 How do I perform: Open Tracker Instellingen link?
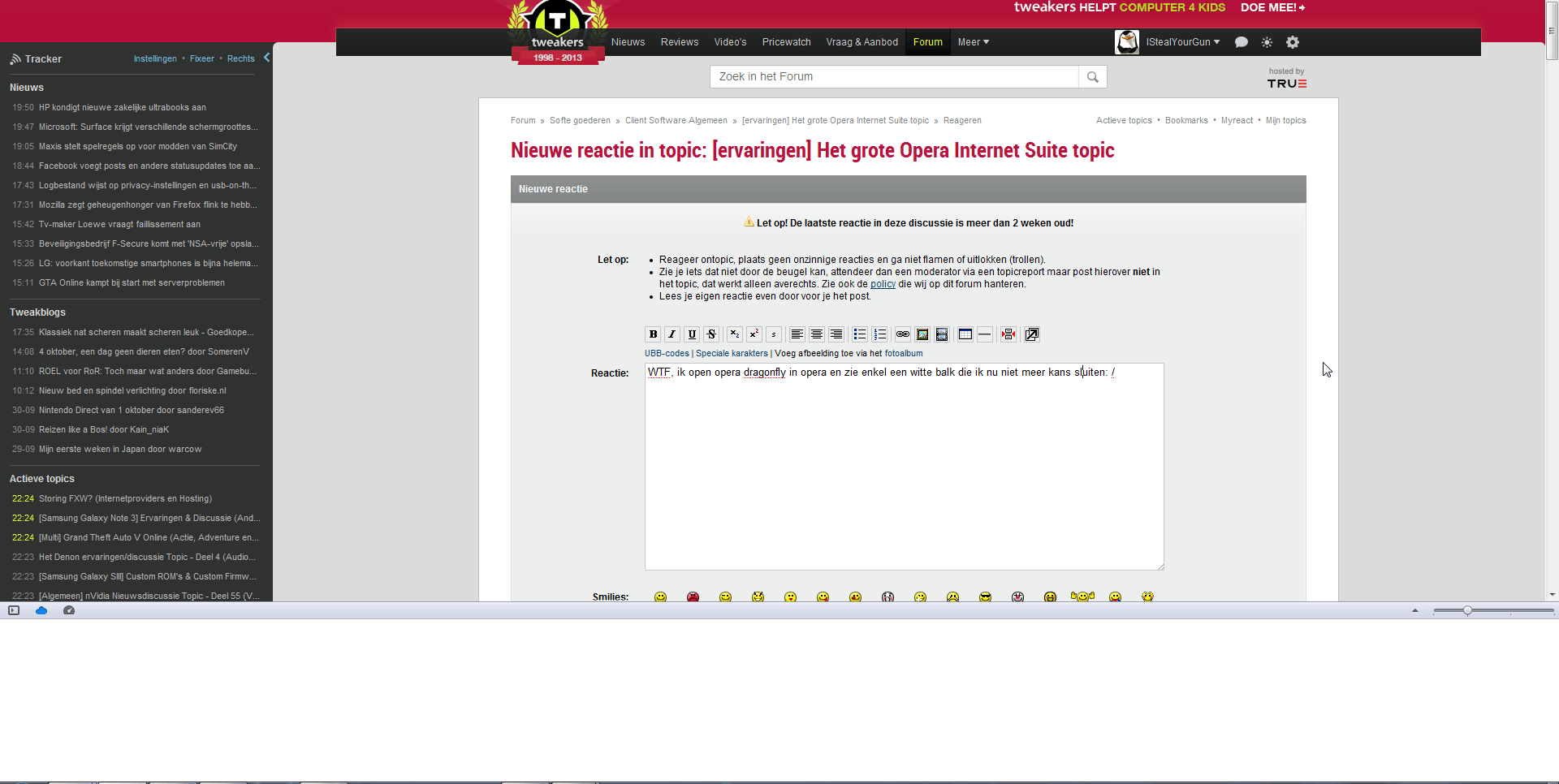(155, 58)
